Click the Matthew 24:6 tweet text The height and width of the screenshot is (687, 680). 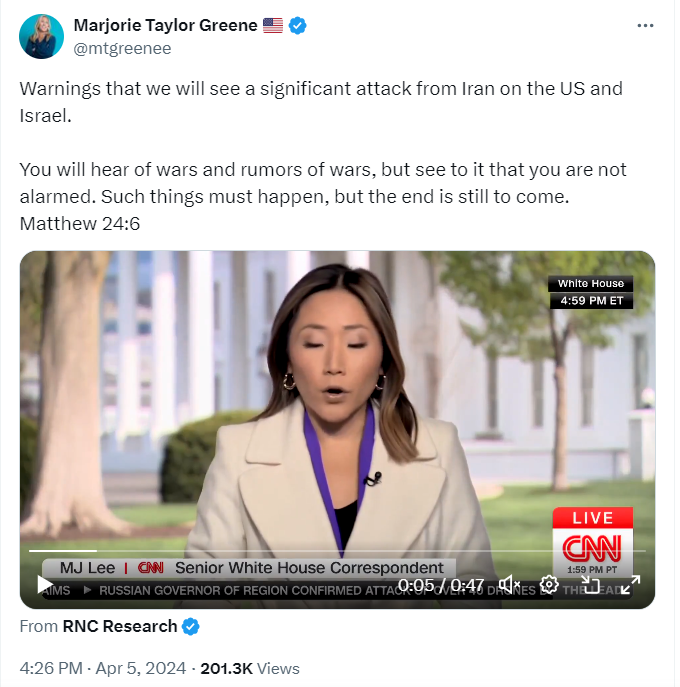coord(80,223)
